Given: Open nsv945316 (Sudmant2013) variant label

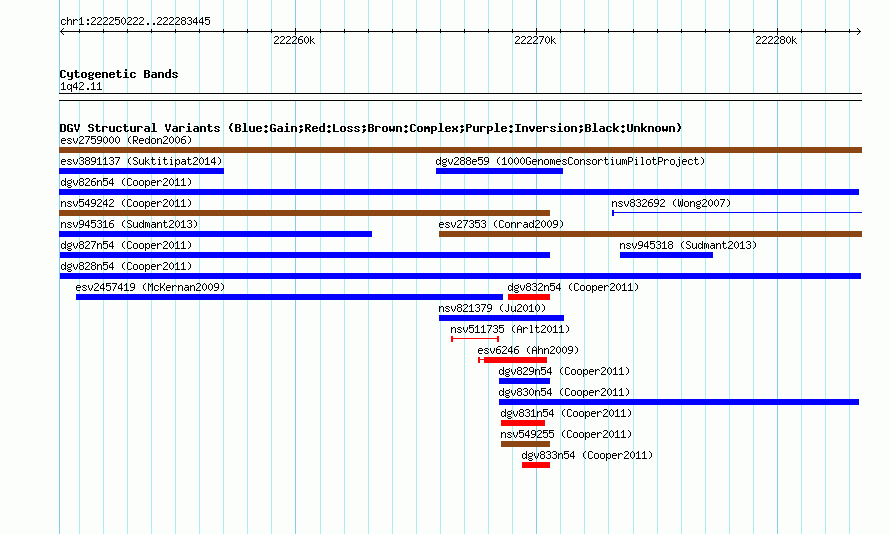Looking at the screenshot, I should [129, 224].
